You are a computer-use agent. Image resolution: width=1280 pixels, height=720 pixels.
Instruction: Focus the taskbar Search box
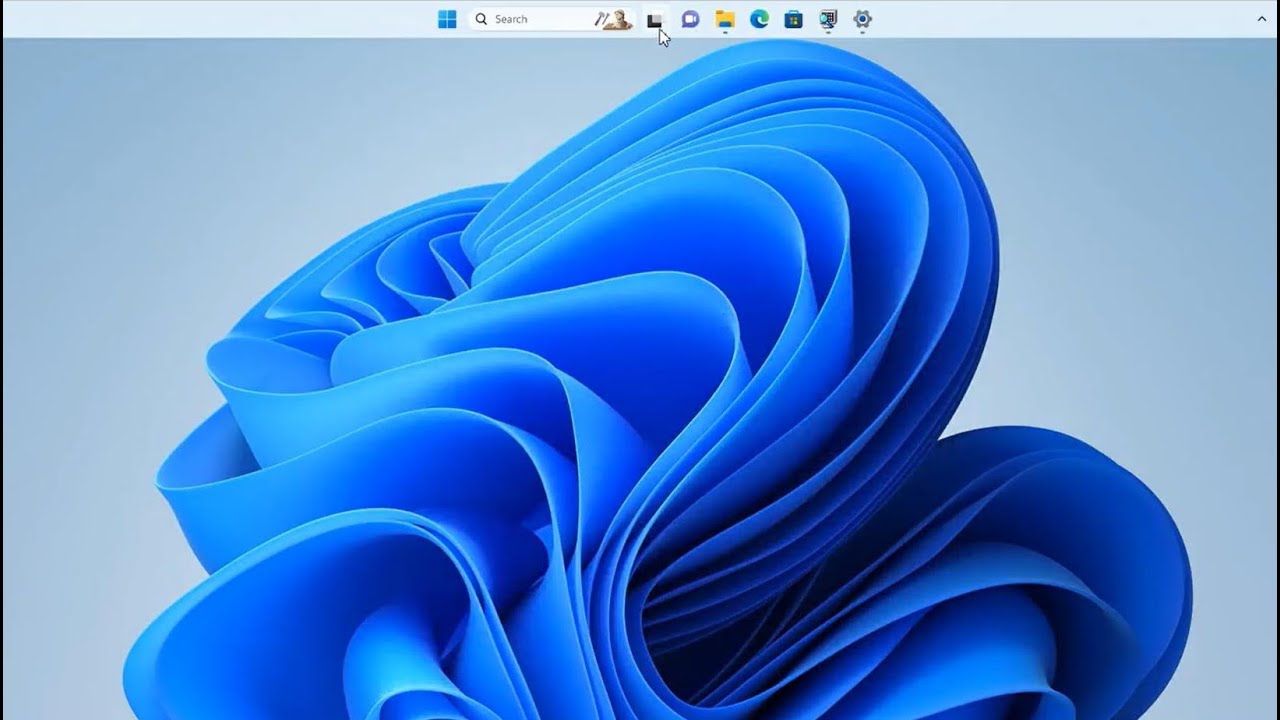551,19
